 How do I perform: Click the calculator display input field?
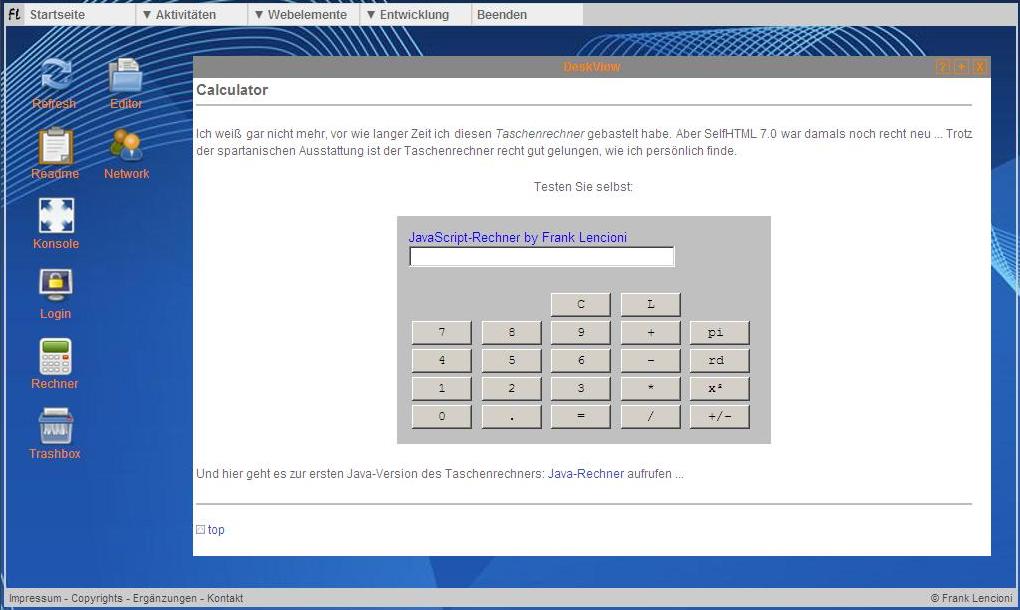[541, 257]
